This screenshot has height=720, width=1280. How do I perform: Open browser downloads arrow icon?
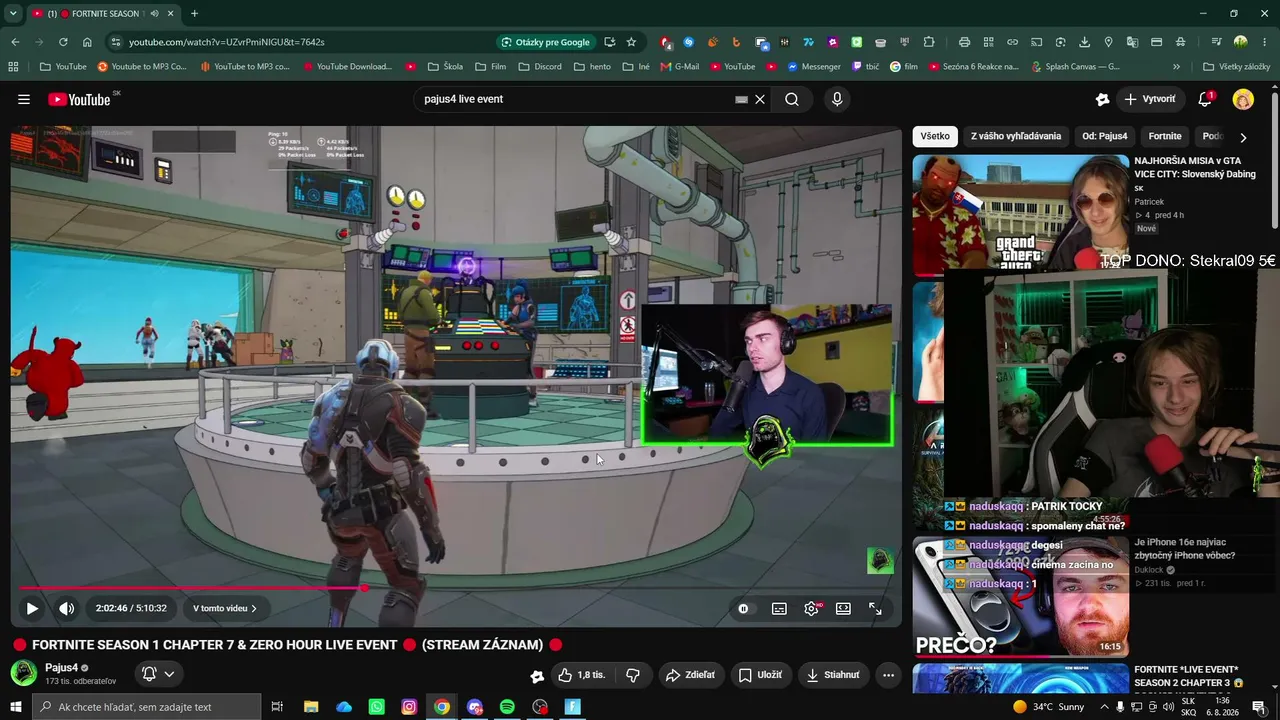click(x=1084, y=42)
